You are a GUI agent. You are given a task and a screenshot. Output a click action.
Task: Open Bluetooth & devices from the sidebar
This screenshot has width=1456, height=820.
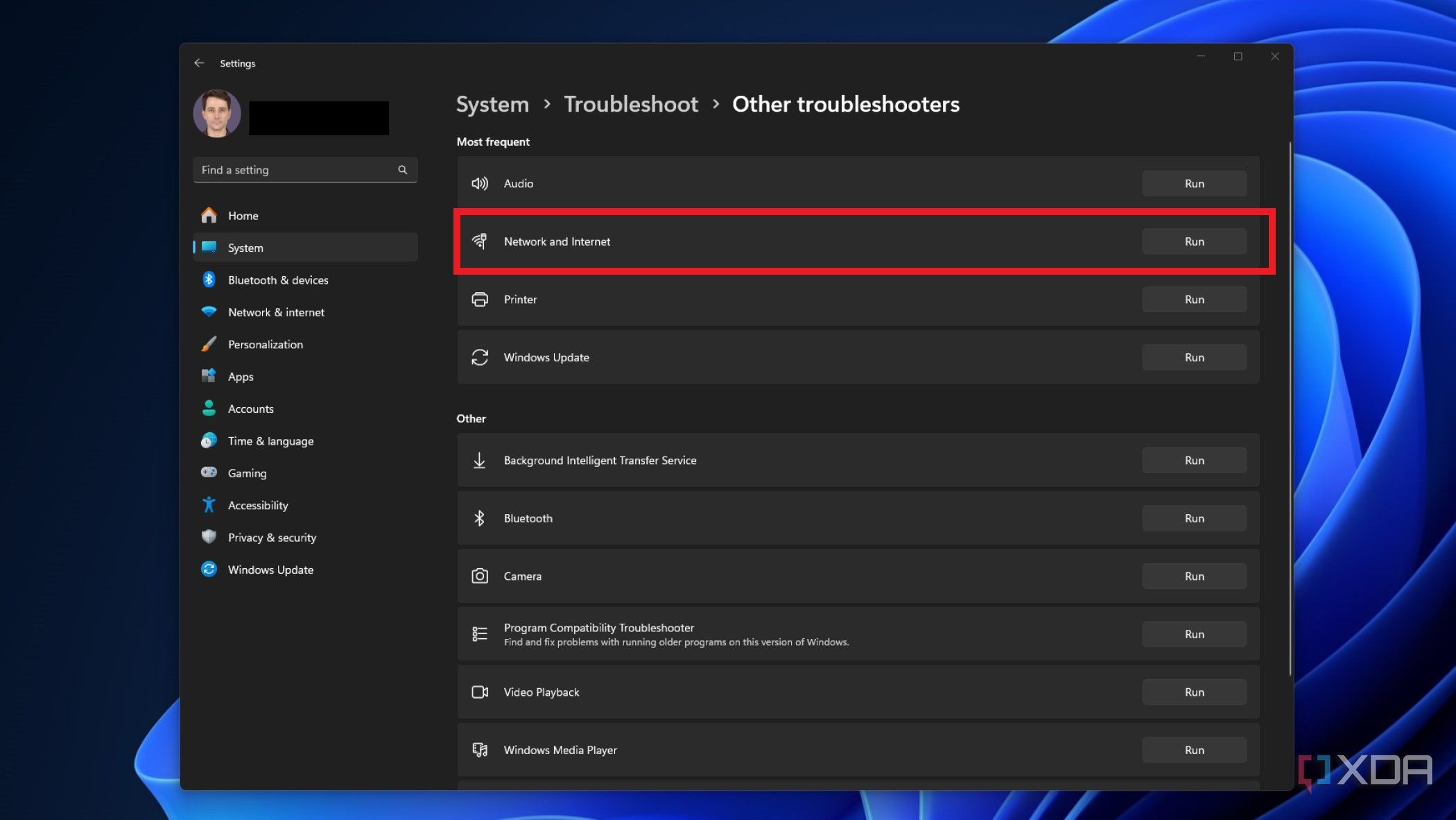click(x=278, y=280)
